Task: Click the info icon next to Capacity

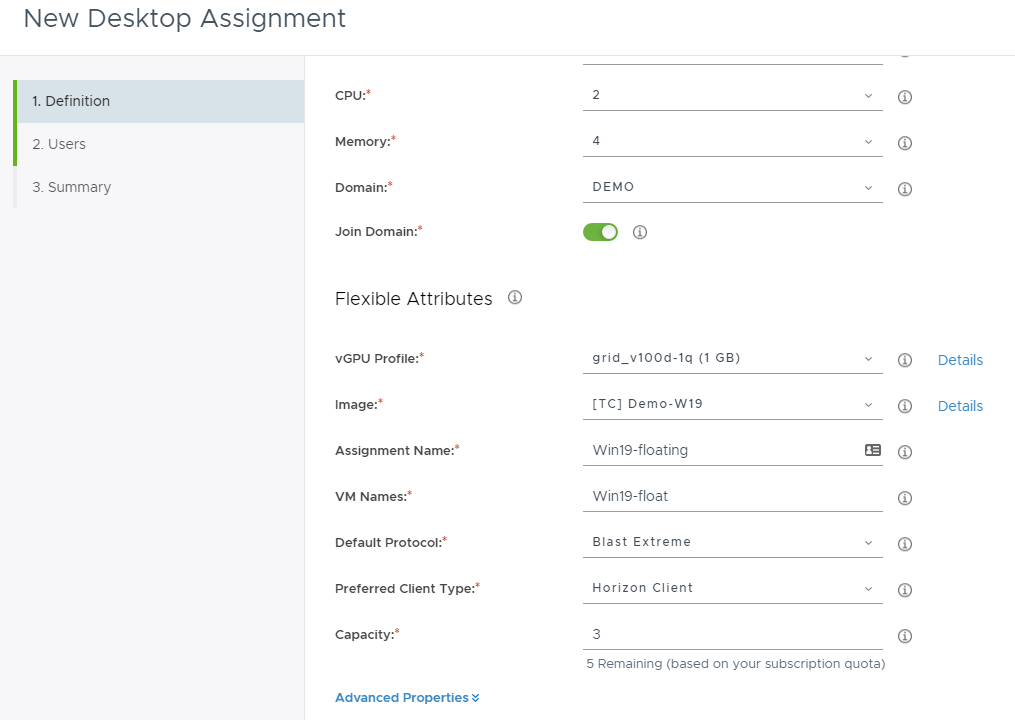Action: (905, 636)
